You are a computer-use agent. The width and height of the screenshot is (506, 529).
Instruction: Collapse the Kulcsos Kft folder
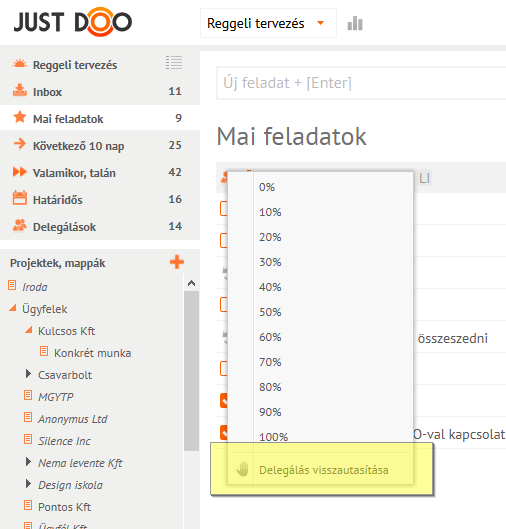(29, 330)
